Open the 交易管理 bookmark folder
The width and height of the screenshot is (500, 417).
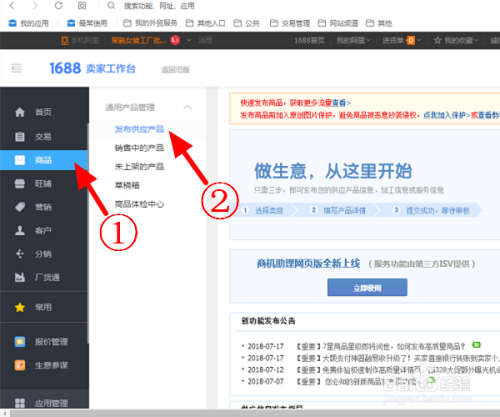click(290, 23)
